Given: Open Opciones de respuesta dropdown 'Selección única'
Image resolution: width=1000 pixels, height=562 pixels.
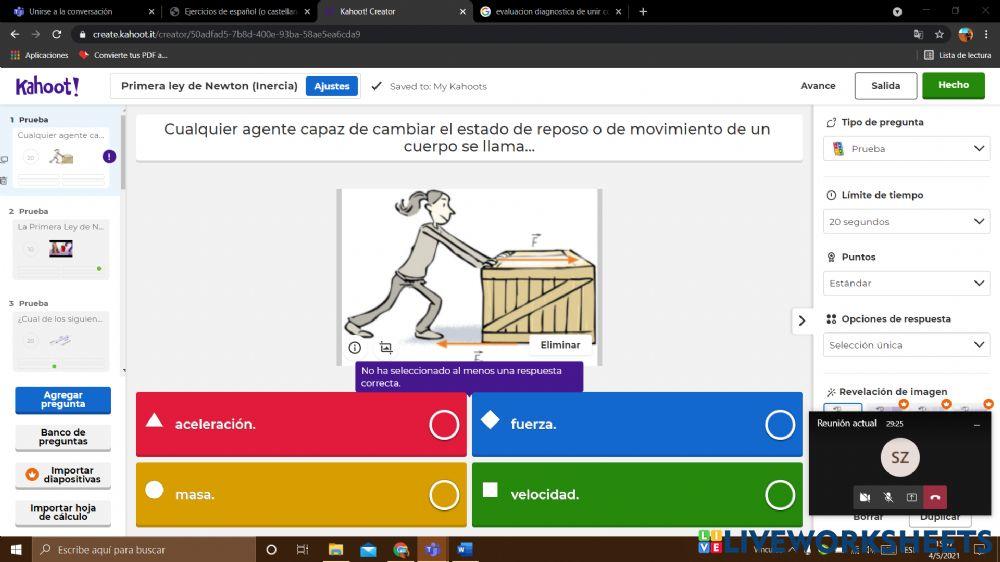Looking at the screenshot, I should [x=906, y=345].
